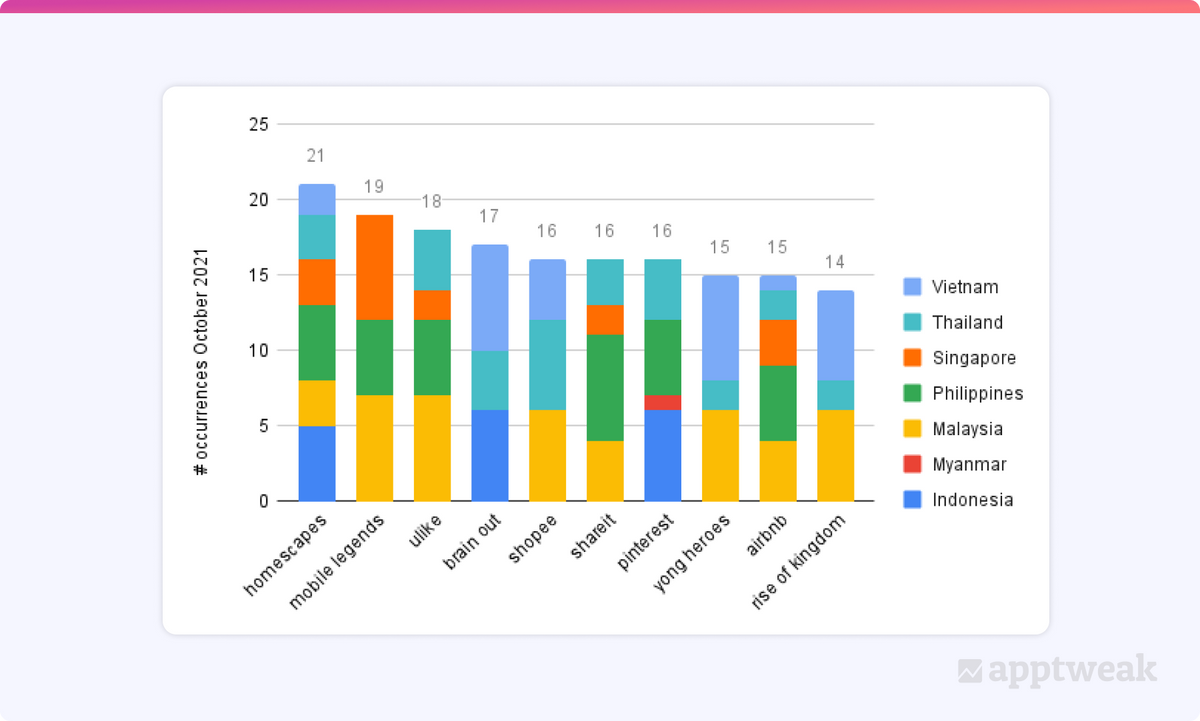
Task: Click the Vietnam segment of brain out bar
Action: (490, 298)
